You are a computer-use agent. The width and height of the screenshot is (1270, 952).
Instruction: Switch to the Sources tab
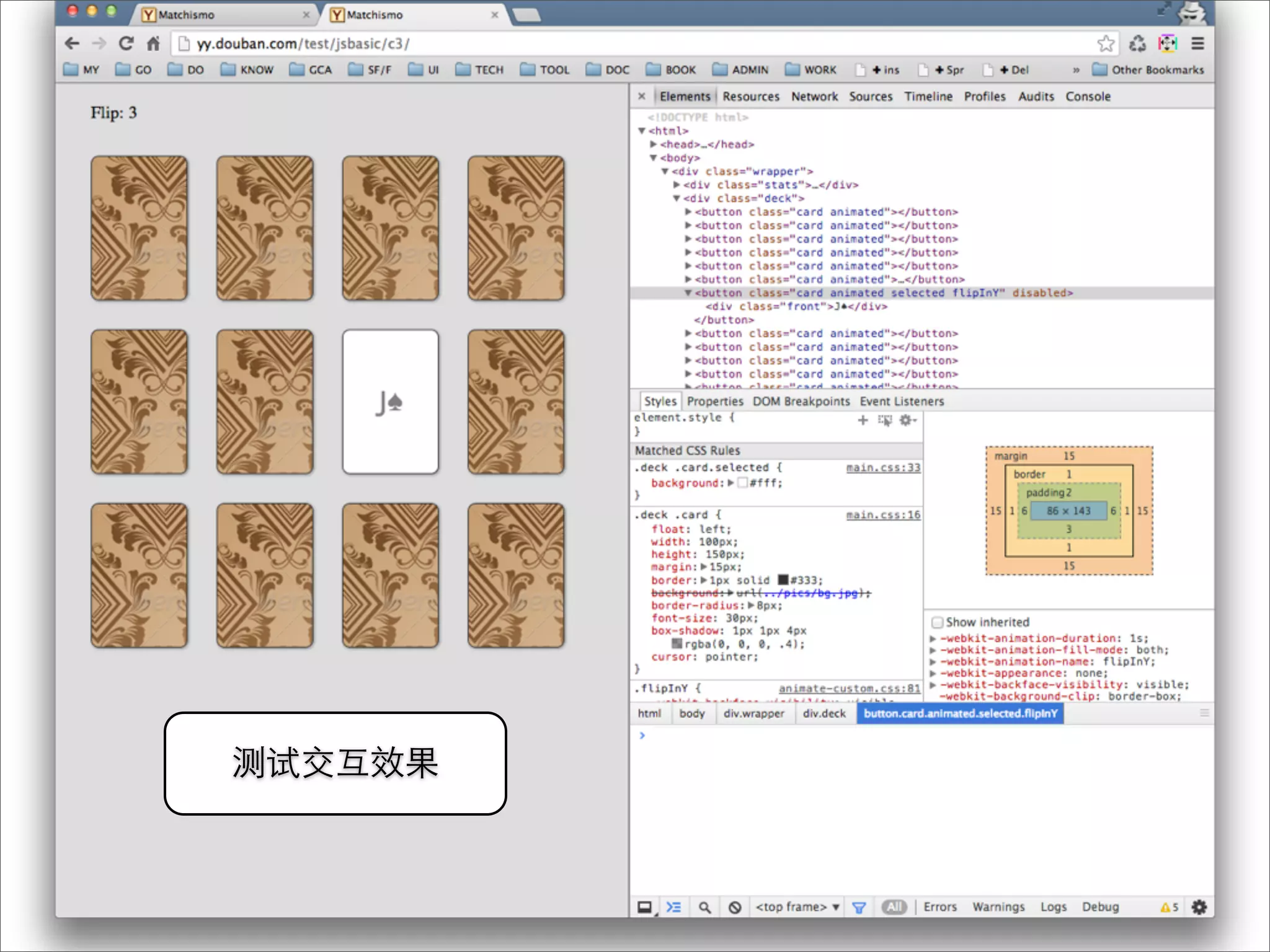tap(871, 97)
